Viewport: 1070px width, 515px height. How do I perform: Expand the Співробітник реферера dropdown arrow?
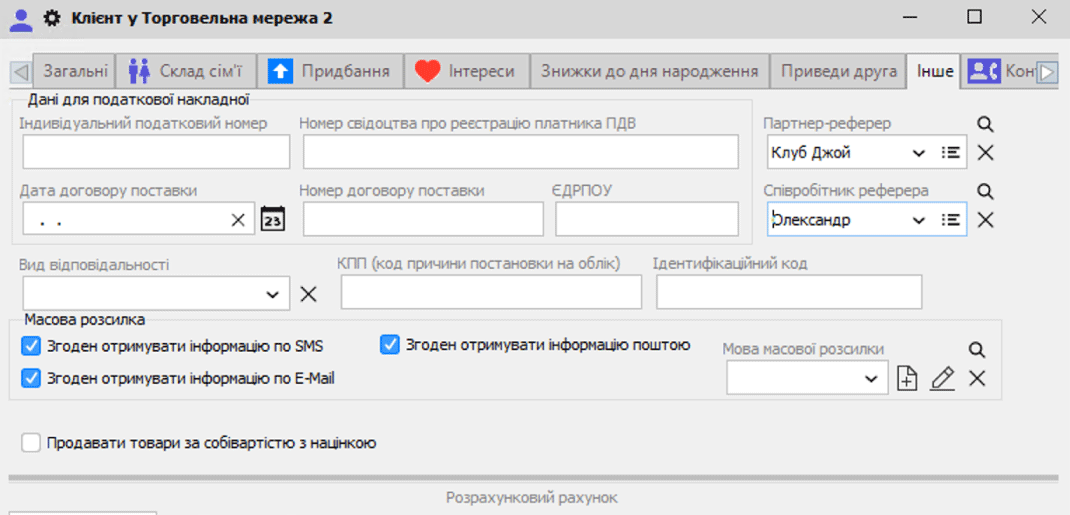pos(919,220)
